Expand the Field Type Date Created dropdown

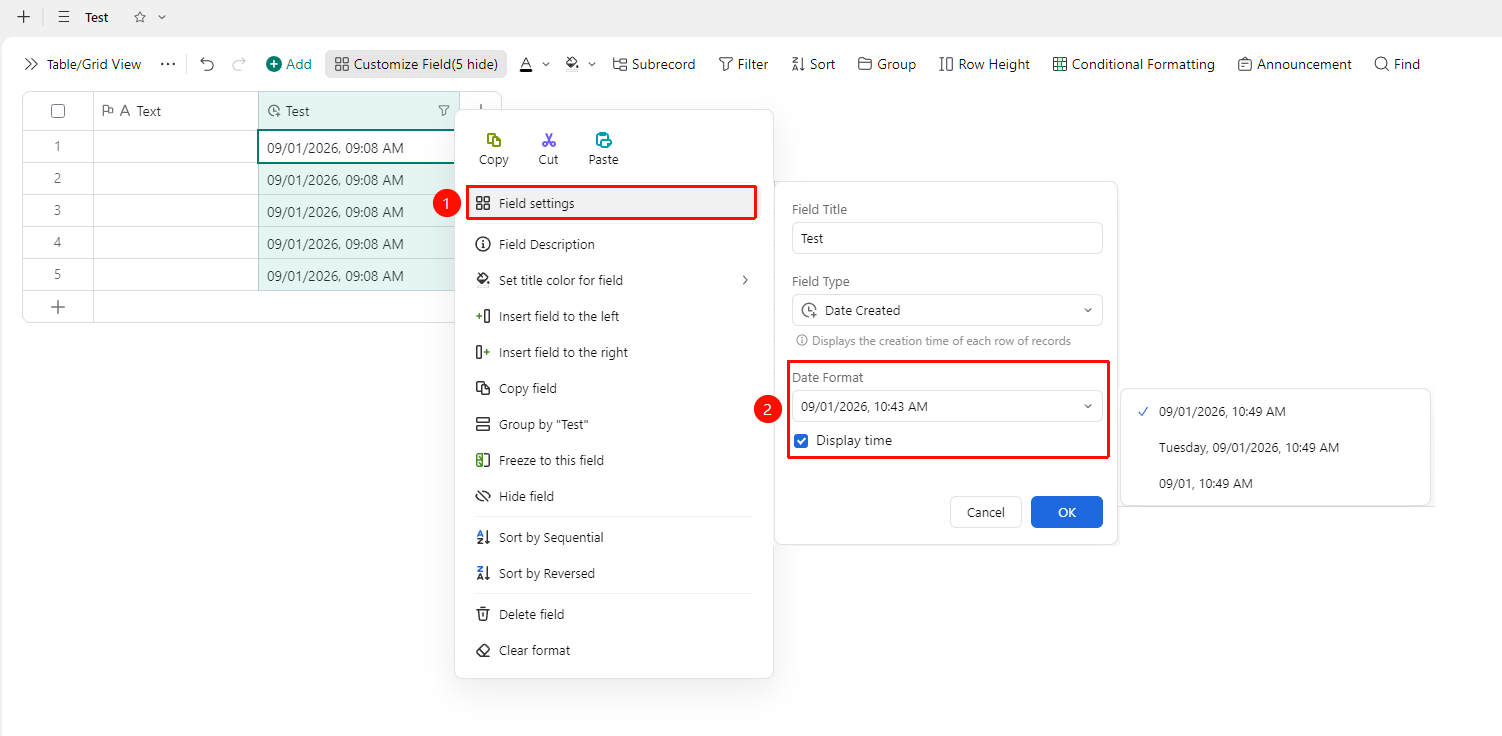[x=947, y=310]
